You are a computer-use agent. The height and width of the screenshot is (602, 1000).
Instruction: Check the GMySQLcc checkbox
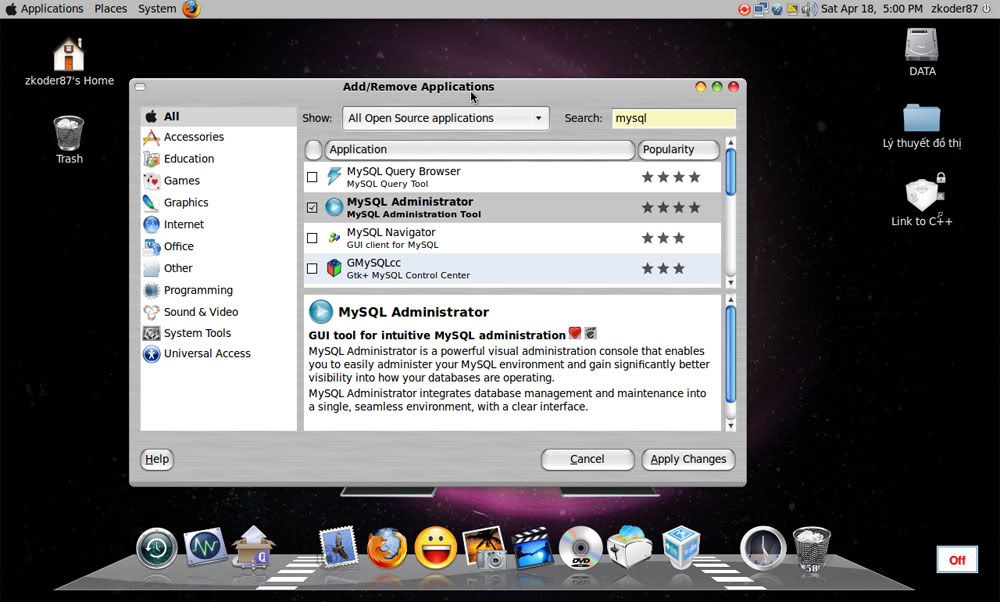pos(312,268)
